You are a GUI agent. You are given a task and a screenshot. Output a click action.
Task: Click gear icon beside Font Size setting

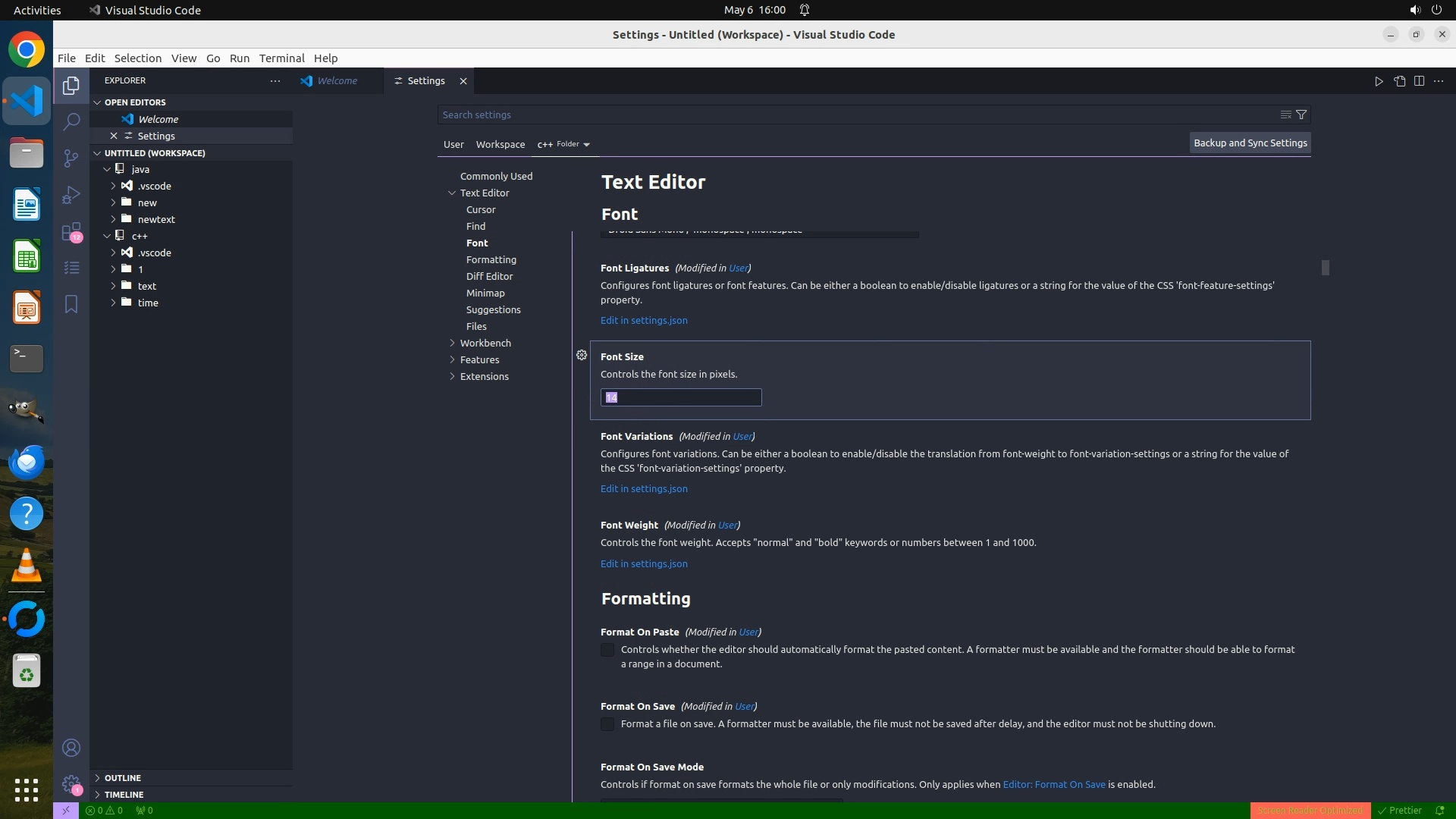[582, 355]
